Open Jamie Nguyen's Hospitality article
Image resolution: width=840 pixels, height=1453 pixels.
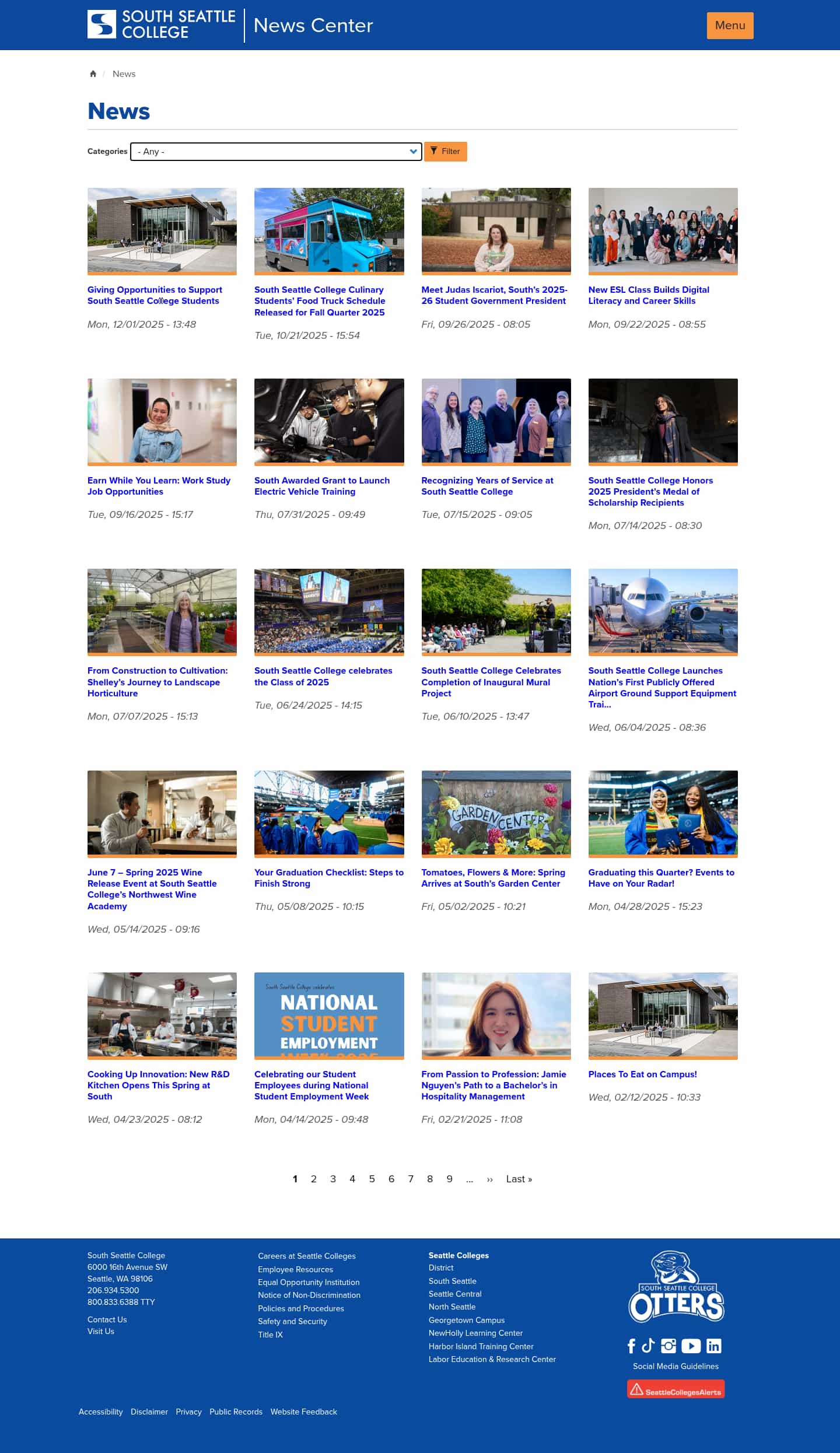(x=494, y=1086)
